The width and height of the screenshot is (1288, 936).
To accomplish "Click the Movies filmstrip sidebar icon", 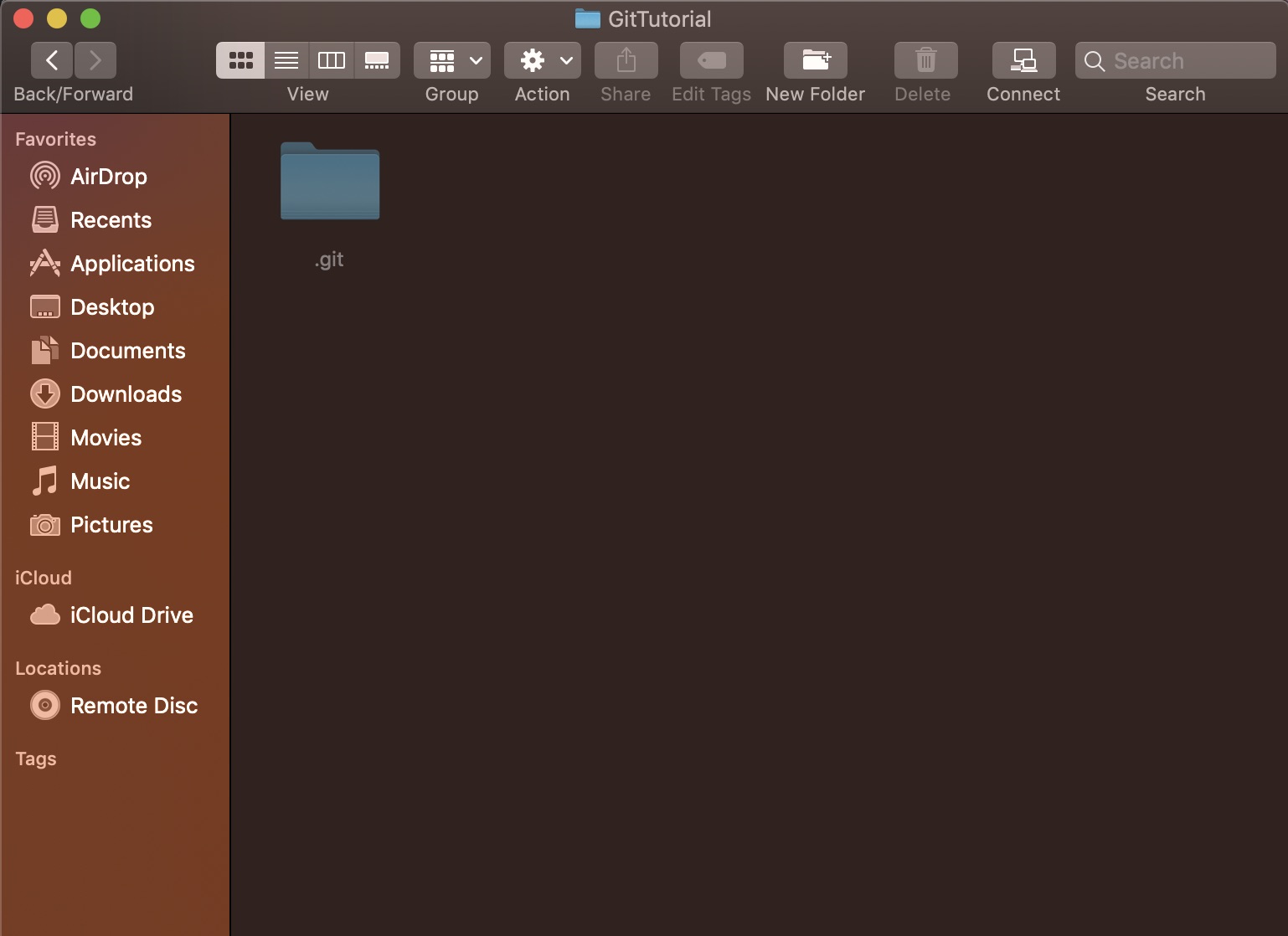I will (x=45, y=437).
